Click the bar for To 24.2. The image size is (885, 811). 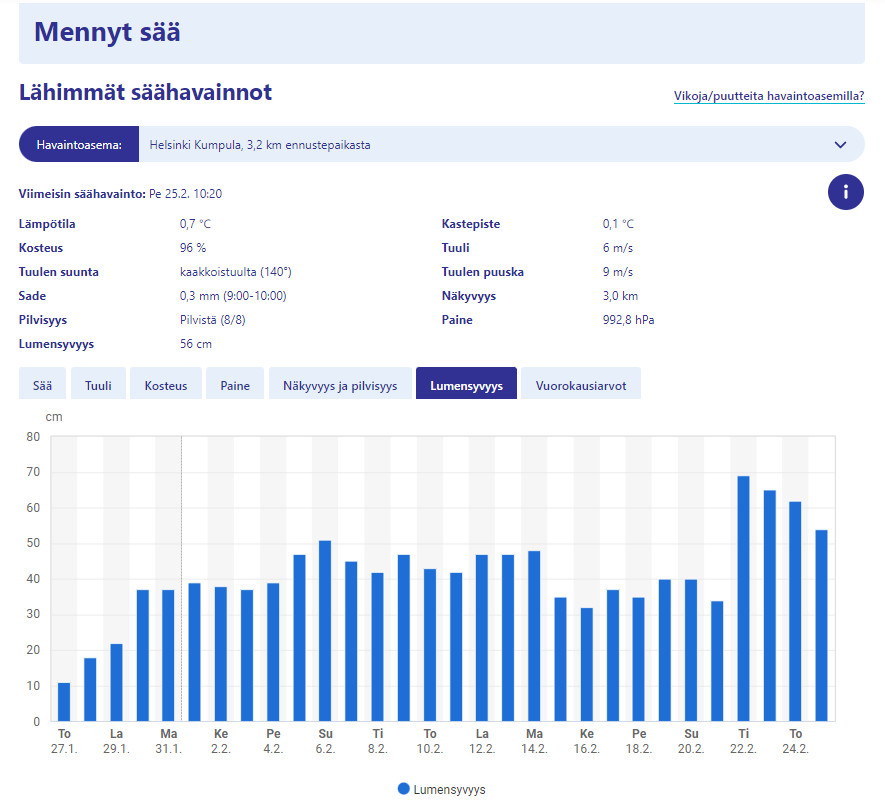[x=795, y=611]
